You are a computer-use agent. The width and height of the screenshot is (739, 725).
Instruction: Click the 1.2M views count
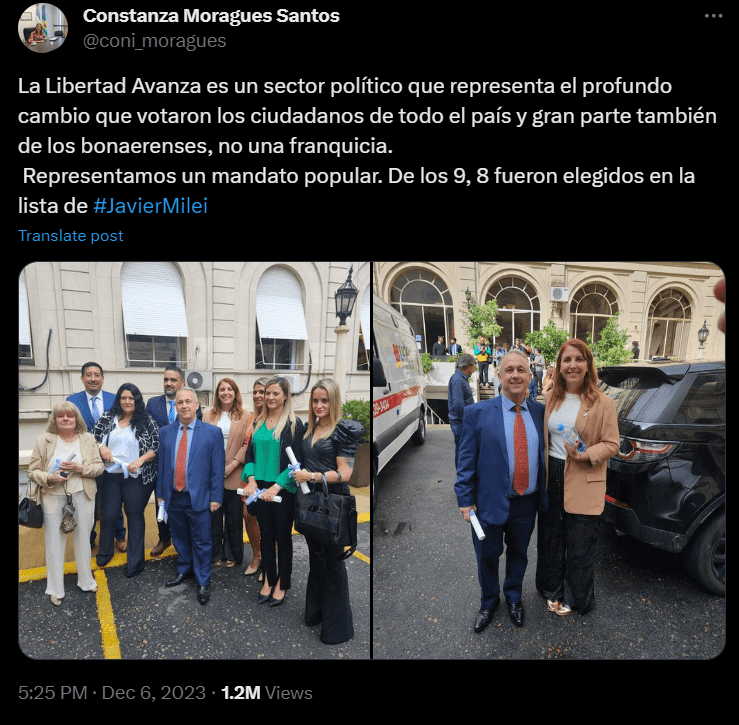240,693
